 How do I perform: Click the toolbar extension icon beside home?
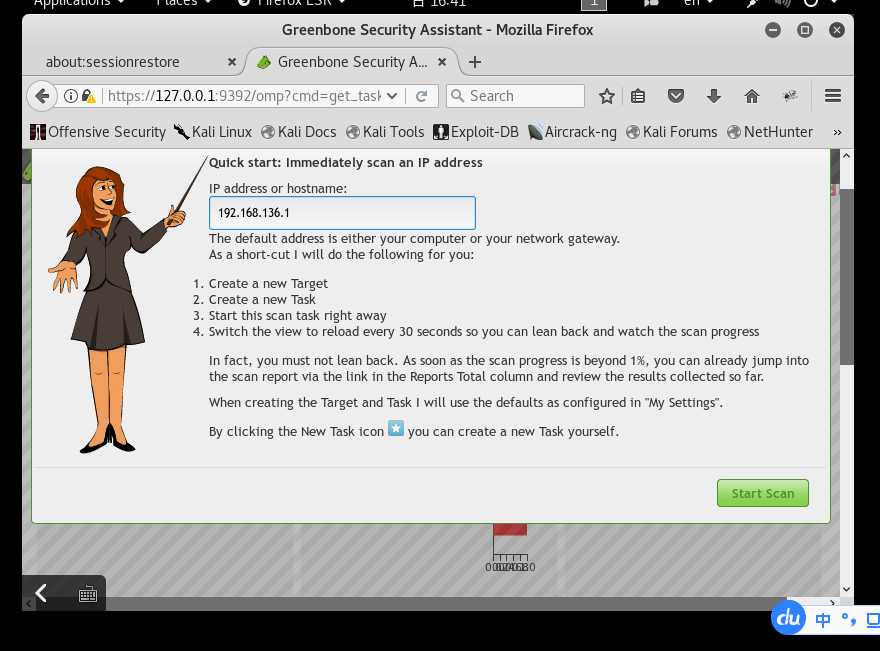click(790, 96)
